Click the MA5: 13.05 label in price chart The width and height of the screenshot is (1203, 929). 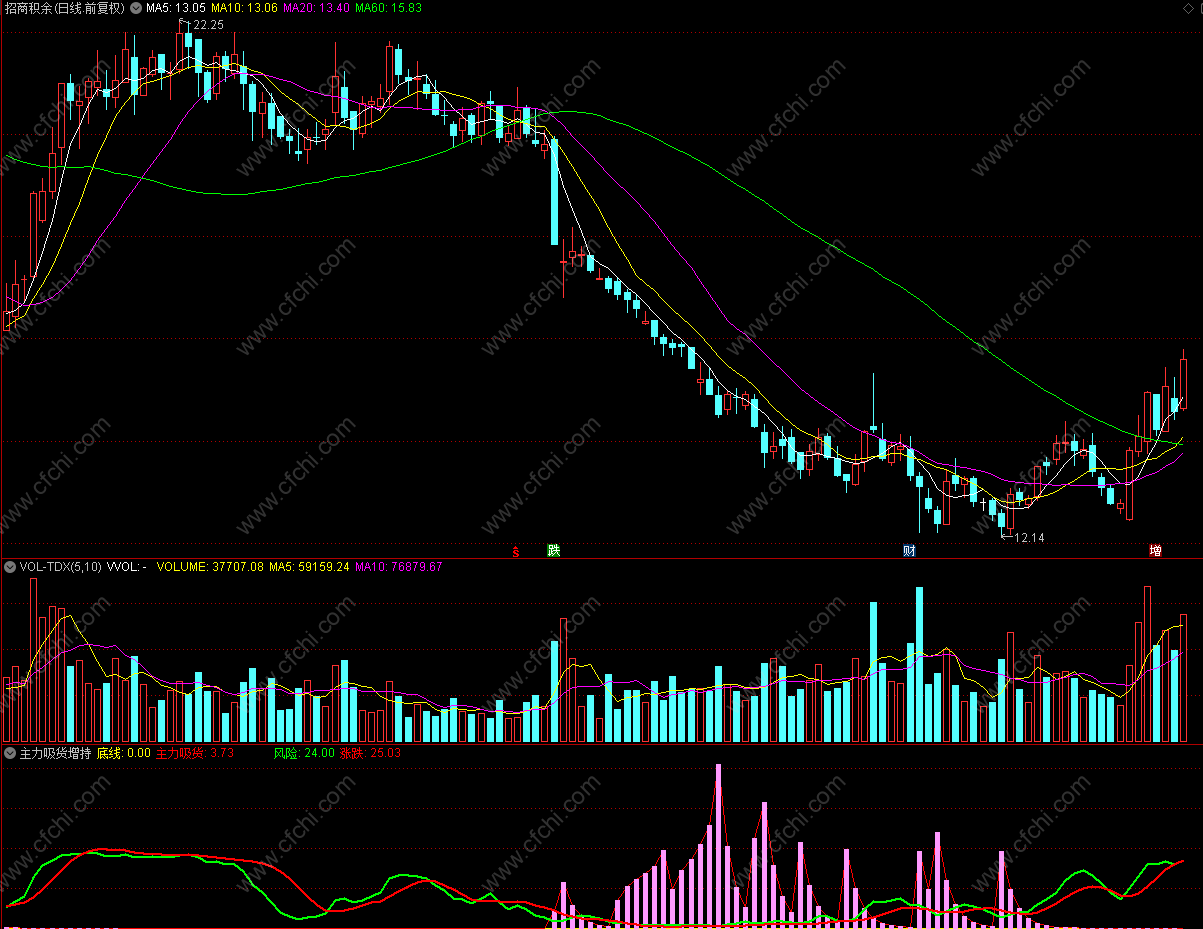click(x=176, y=8)
